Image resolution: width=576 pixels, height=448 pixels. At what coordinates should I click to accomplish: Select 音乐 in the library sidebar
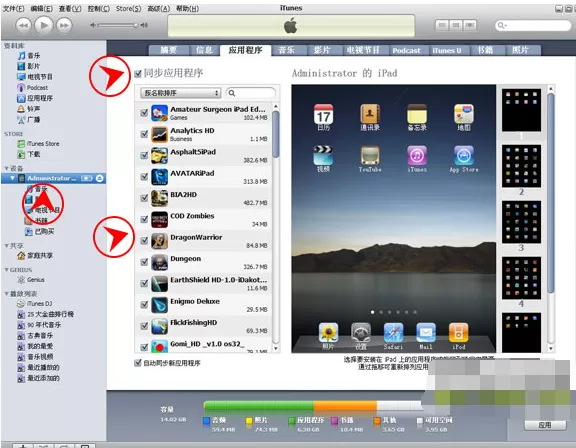pyautogui.click(x=29, y=55)
